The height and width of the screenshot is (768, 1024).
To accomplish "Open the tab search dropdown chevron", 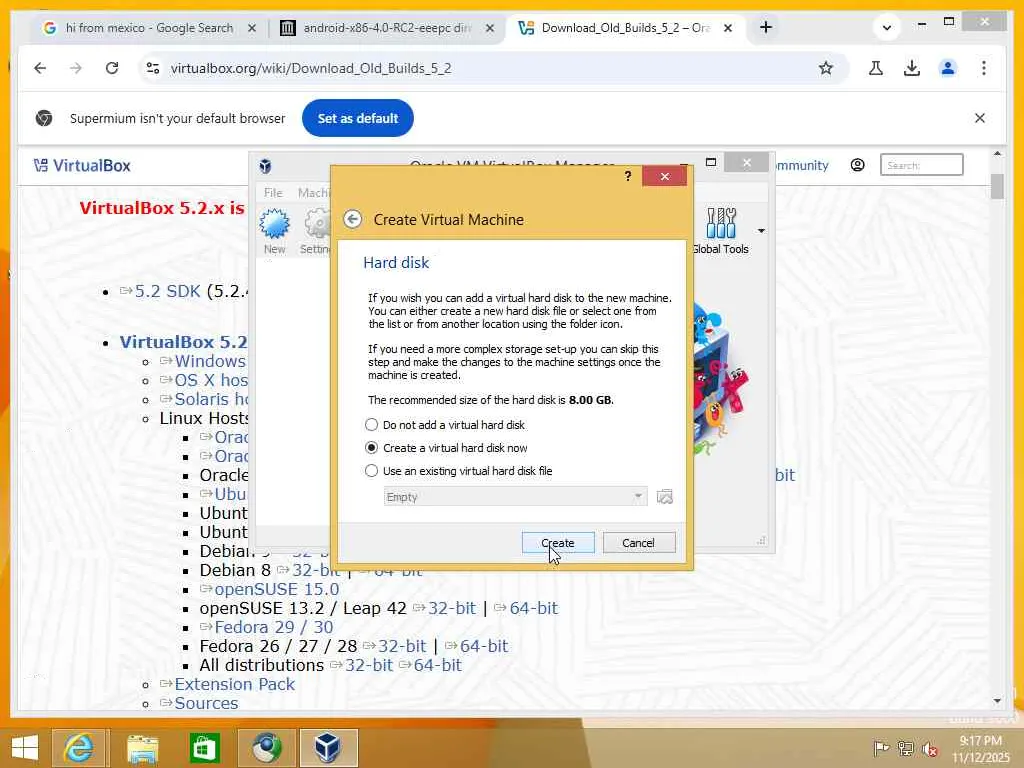I will [886, 27].
